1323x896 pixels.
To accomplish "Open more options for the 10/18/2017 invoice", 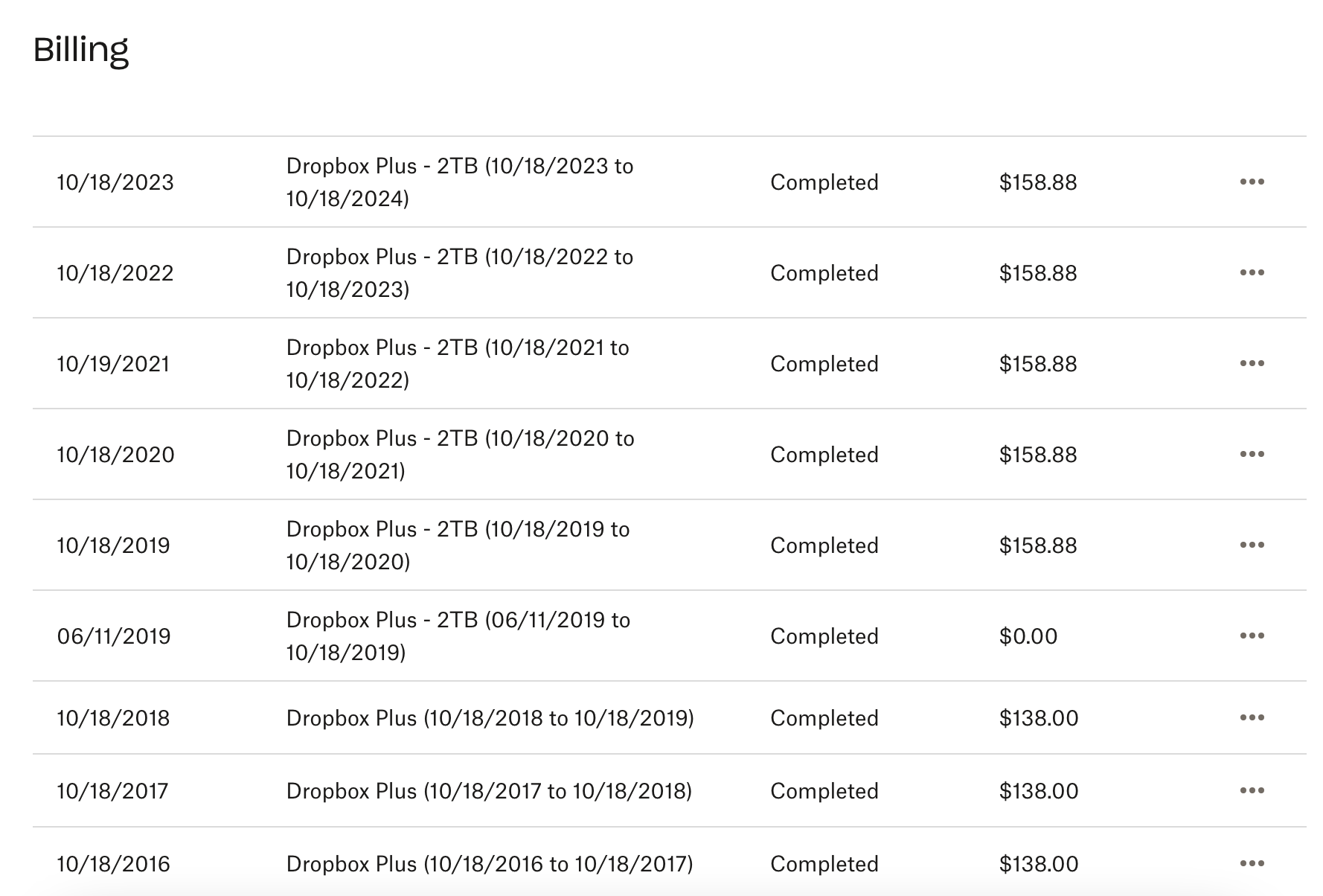I will point(1252,791).
